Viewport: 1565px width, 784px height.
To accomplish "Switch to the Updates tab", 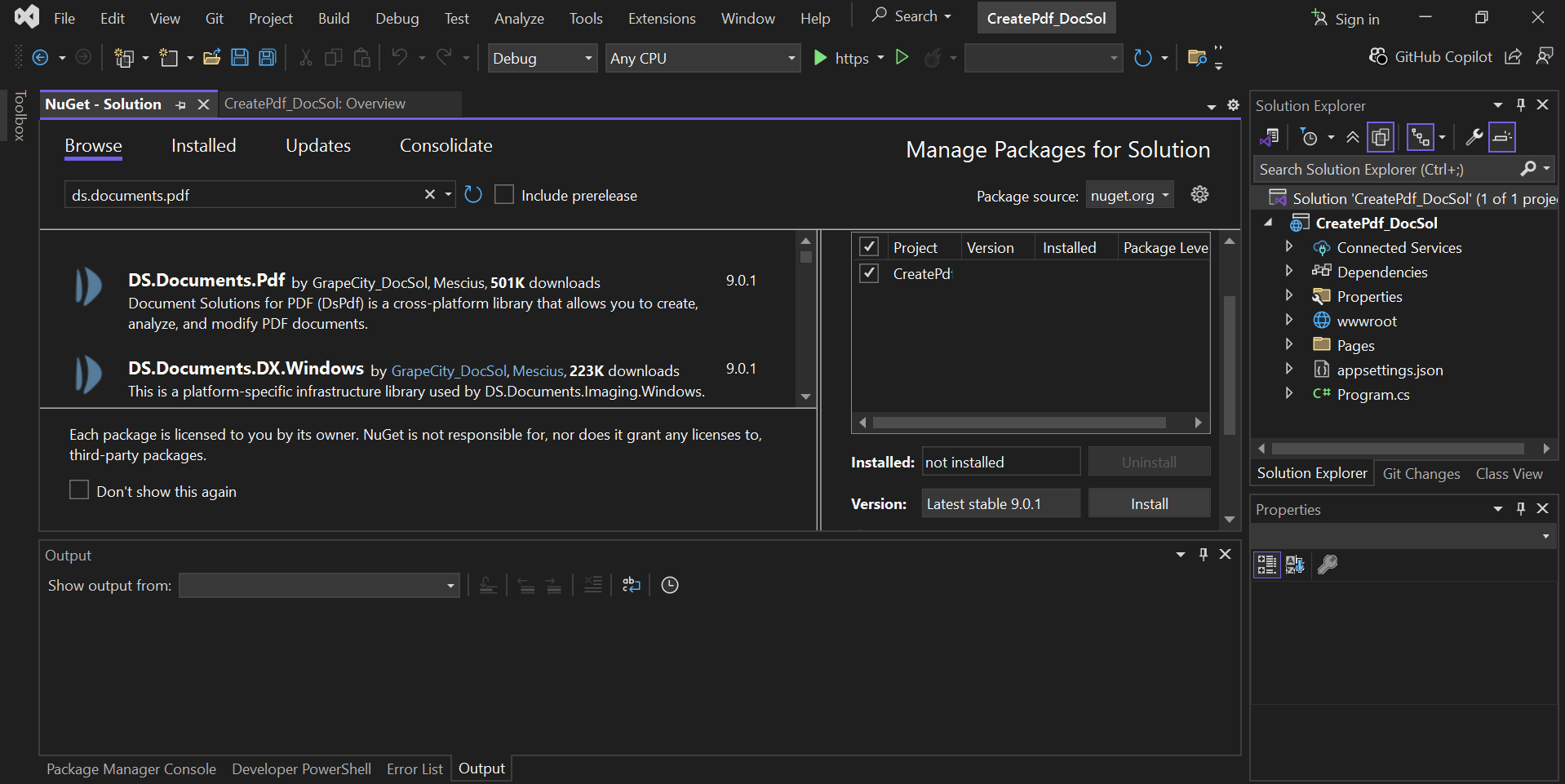I will [317, 145].
